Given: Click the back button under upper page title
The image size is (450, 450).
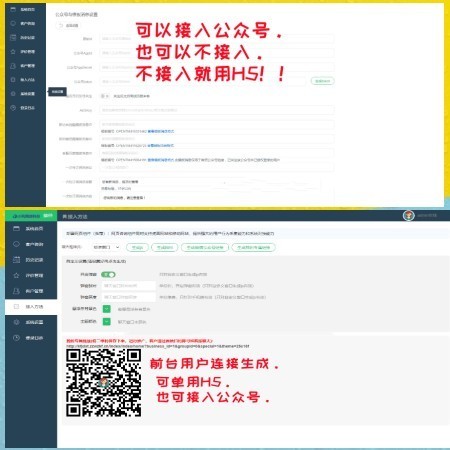Looking at the screenshot, I should click(x=68, y=25).
